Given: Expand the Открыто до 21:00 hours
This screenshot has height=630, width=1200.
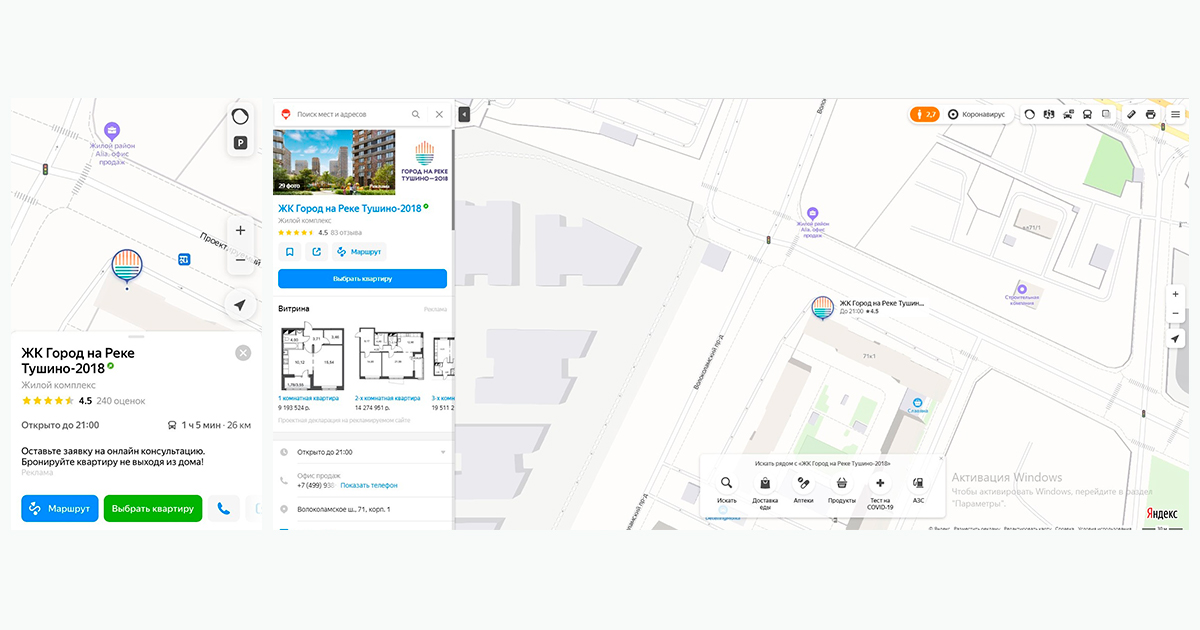Looking at the screenshot, I should 362,452.
